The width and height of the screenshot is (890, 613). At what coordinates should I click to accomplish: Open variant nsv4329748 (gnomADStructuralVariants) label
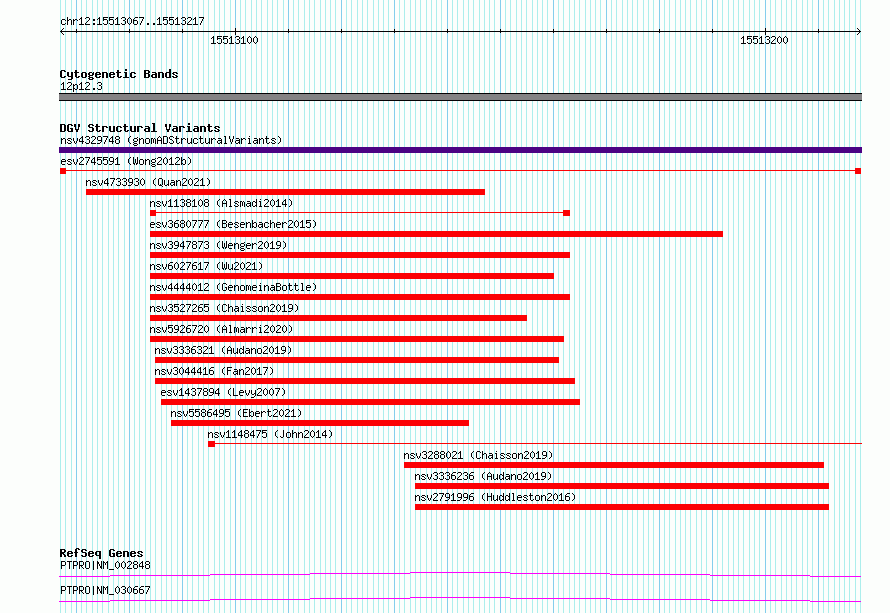pyautogui.click(x=171, y=140)
